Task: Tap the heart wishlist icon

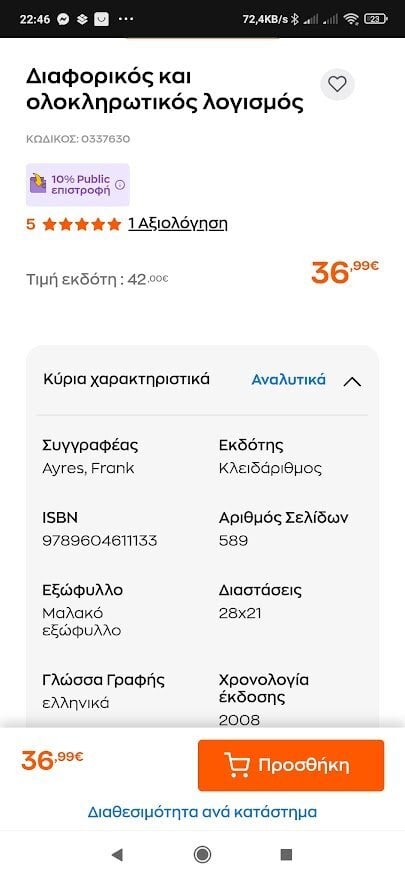Action: [337, 85]
